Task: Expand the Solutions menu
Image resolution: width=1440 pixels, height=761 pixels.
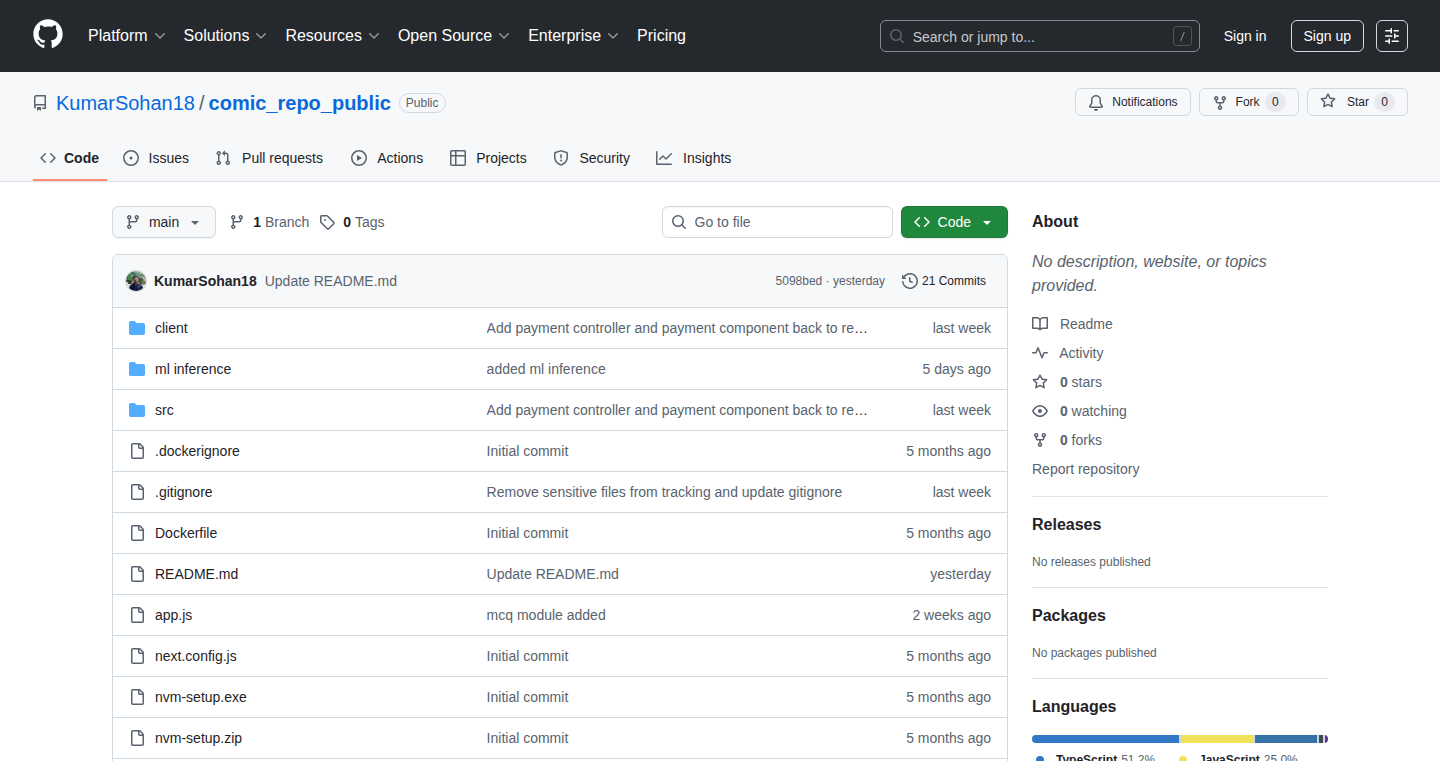Action: (x=225, y=36)
